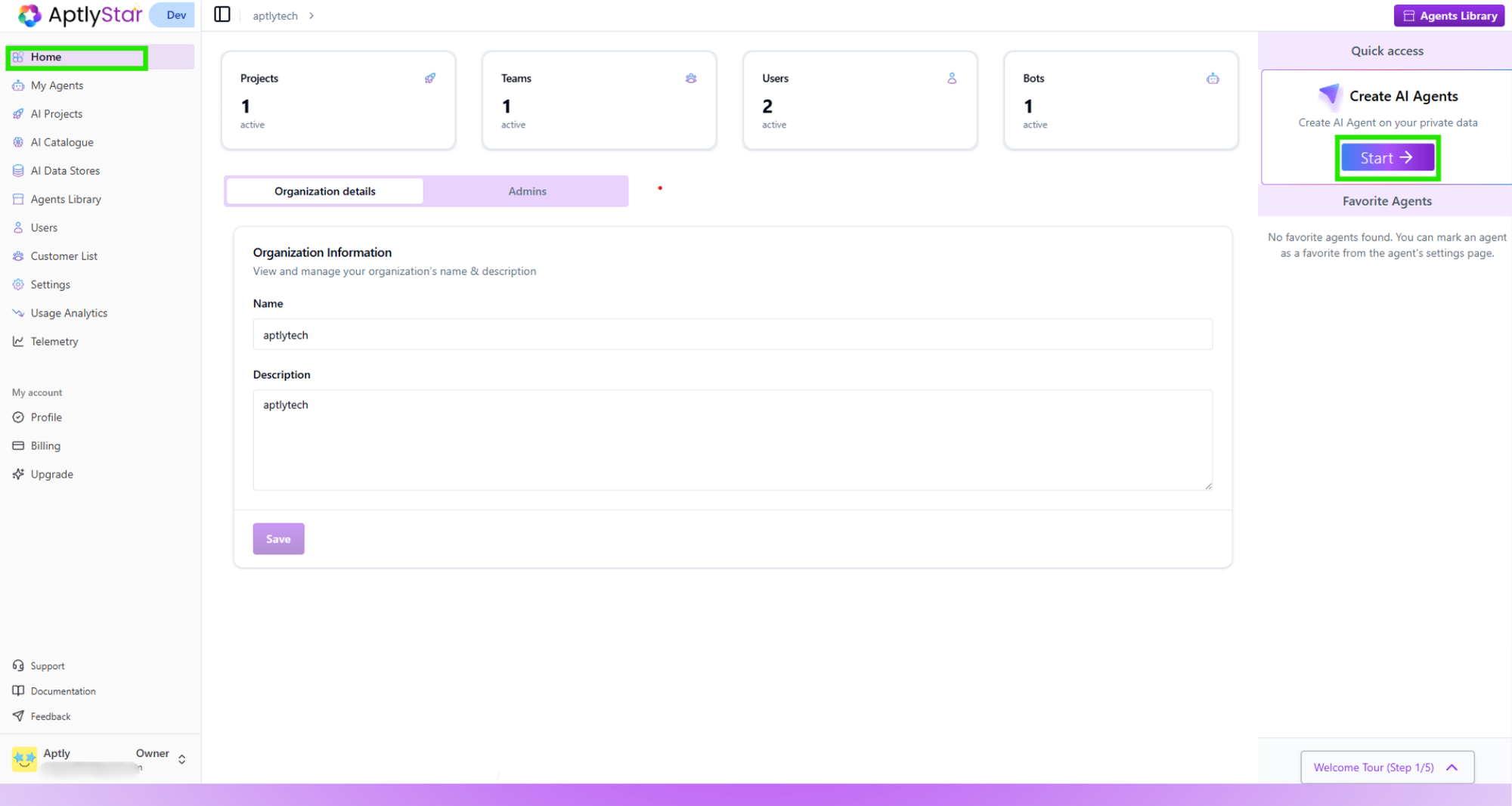Click the My Agents robot icon
The height and width of the screenshot is (806, 1512).
[x=18, y=85]
